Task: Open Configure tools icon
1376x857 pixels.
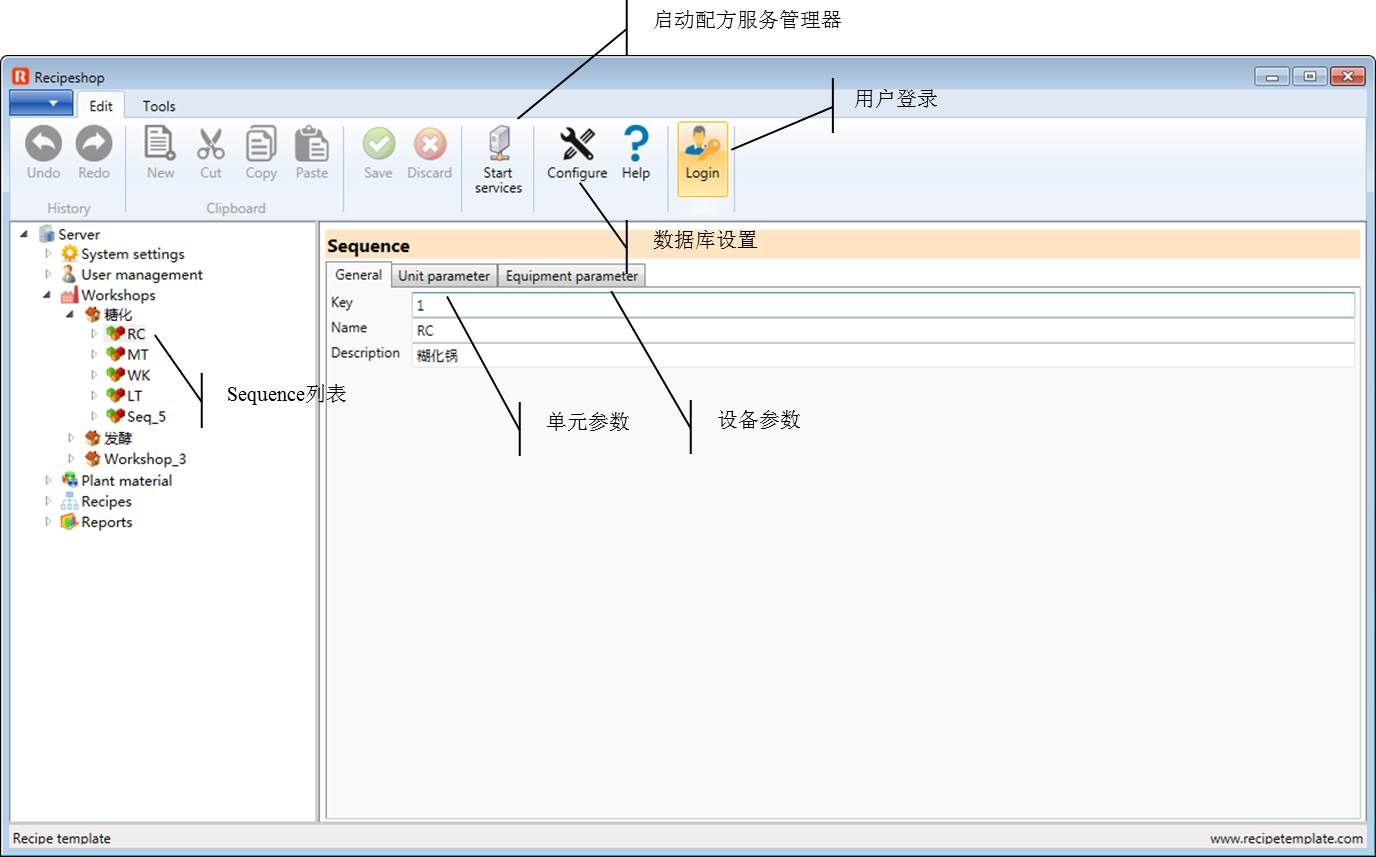Action: (x=577, y=144)
